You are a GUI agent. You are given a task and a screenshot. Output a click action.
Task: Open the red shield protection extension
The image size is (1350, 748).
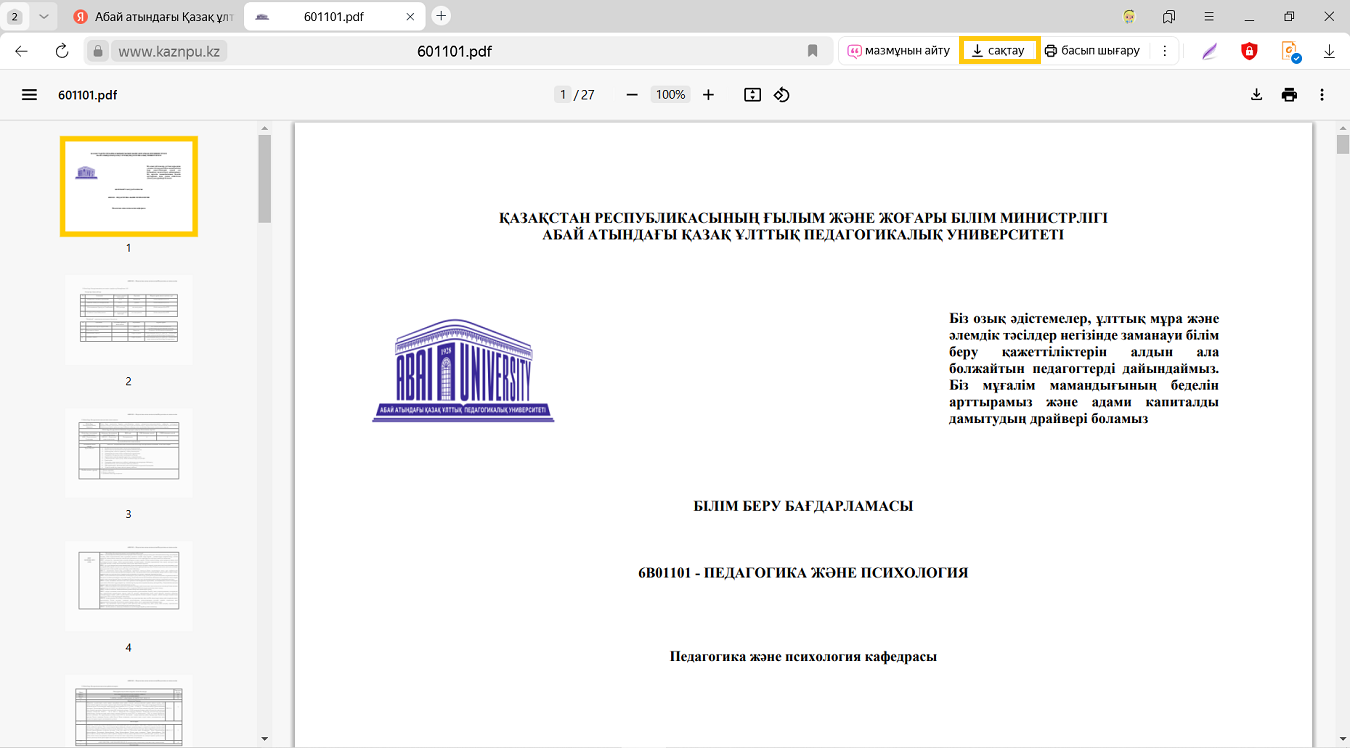[1249, 51]
